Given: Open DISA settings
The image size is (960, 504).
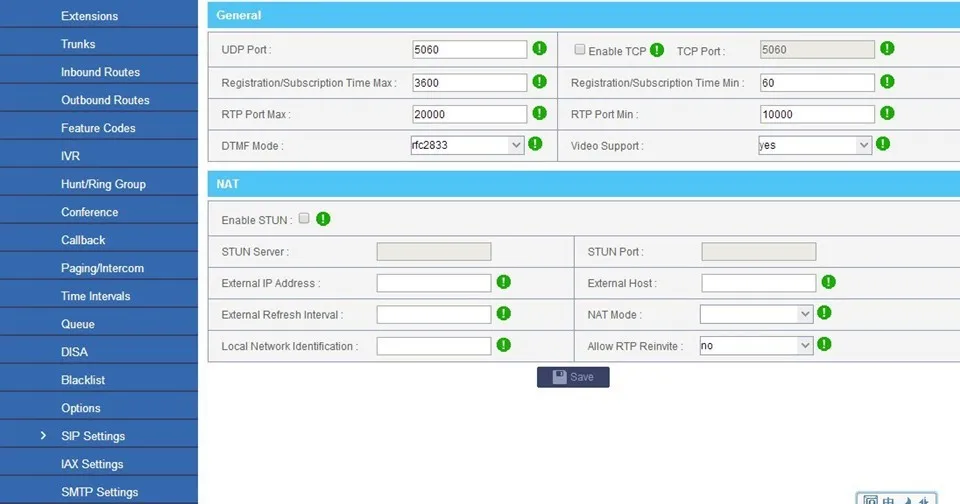Looking at the screenshot, I should (74, 352).
